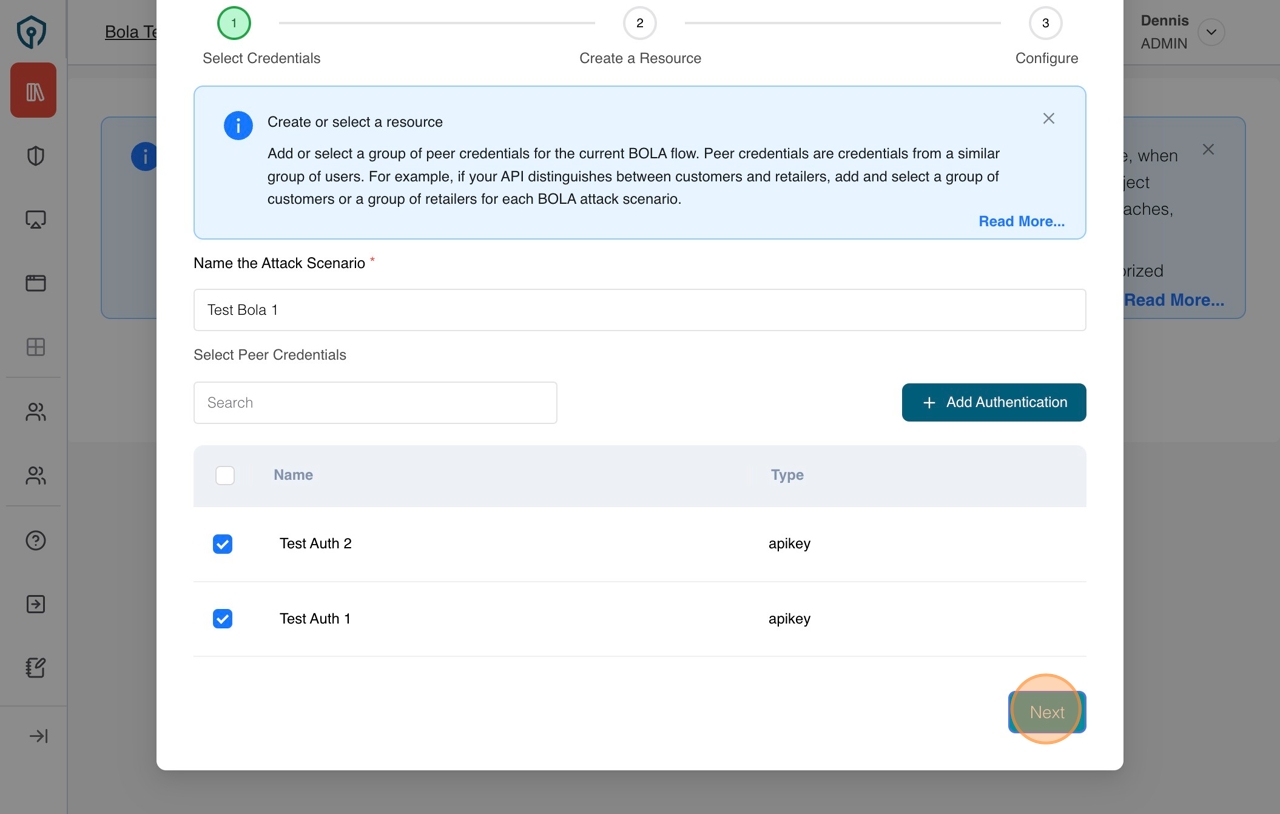Toggle the select-all header checkbox
1280x814 pixels.
point(225,476)
